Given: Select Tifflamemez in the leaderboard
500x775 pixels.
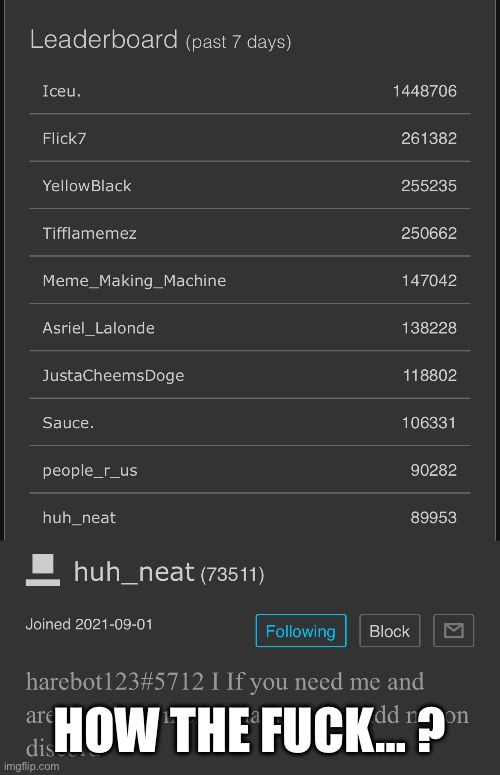Looking at the screenshot, I should 250,233.
